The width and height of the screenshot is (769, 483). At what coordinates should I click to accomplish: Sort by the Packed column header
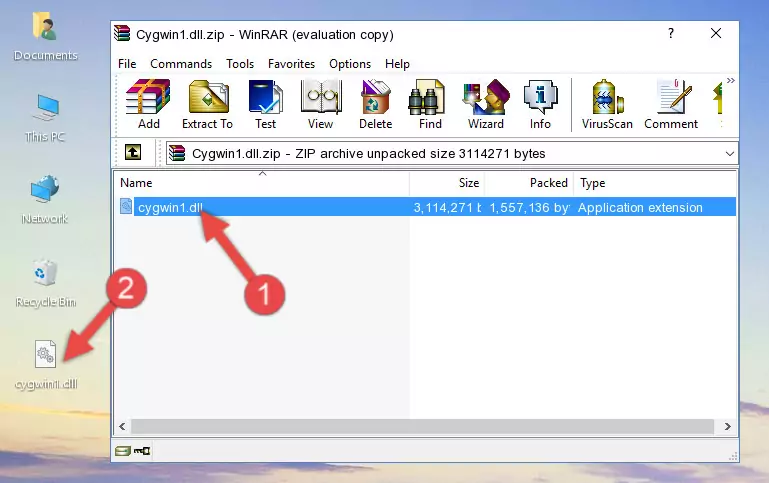tap(529, 183)
